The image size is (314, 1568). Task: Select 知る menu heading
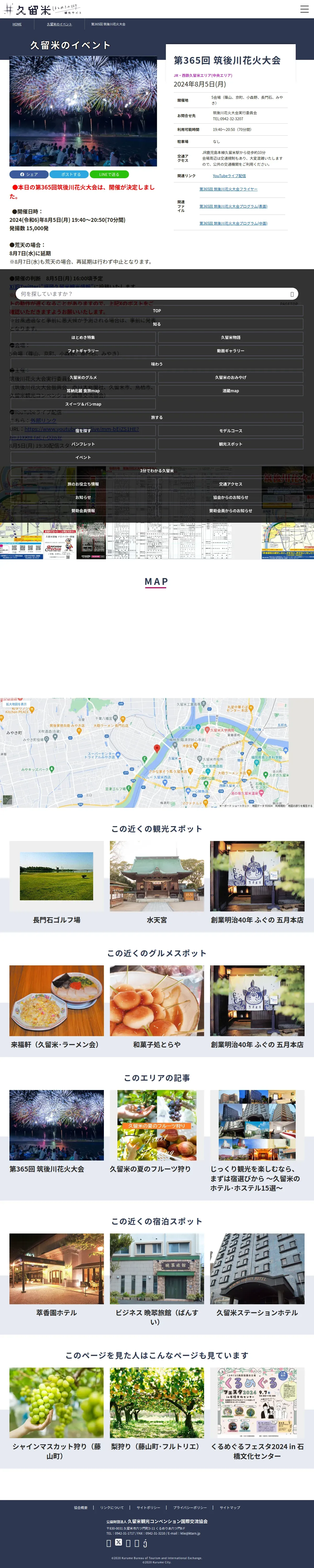[157, 324]
